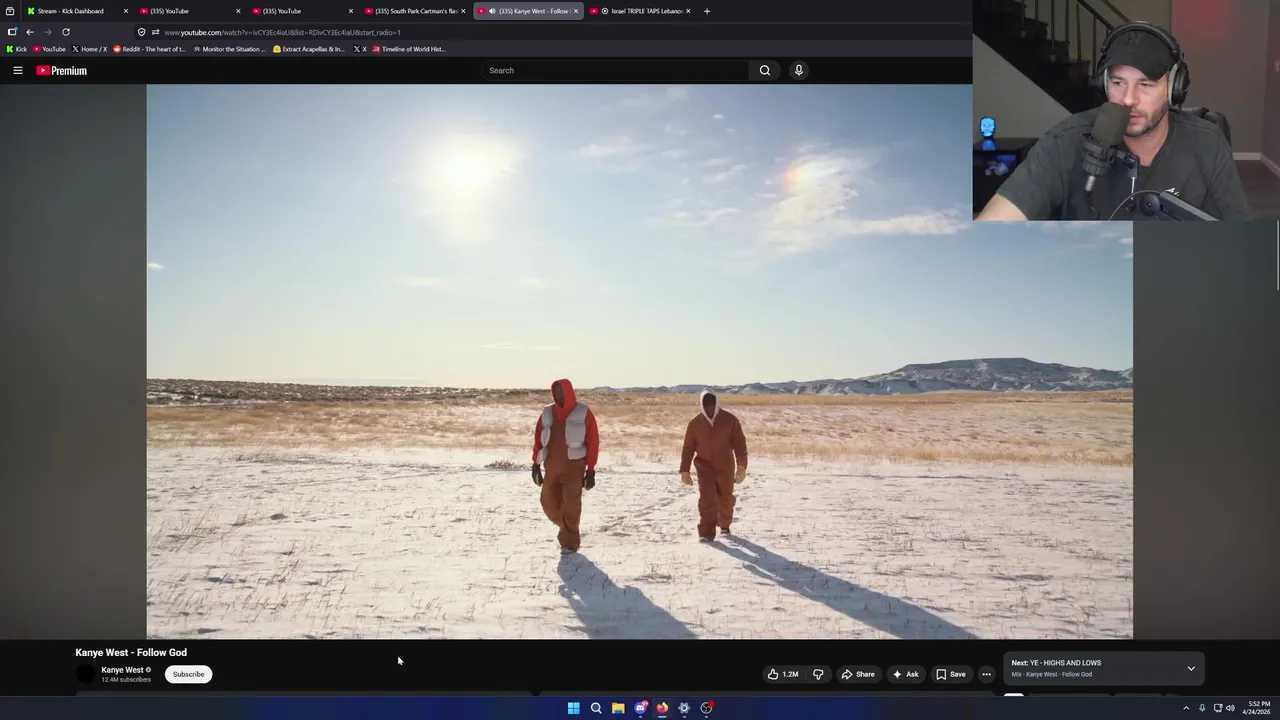Switch to Stream - Kick Dashboard tab

[x=76, y=11]
